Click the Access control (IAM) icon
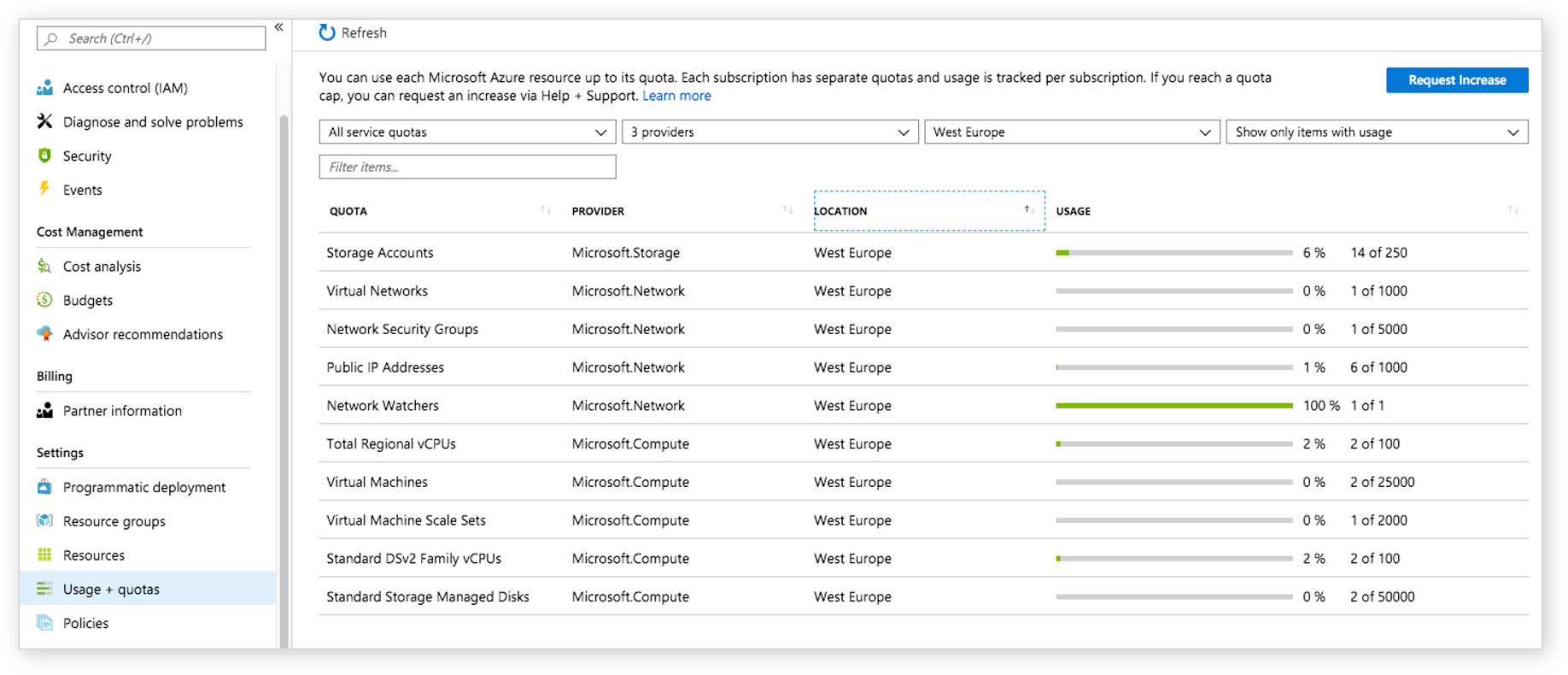Image resolution: width=1568 pixels, height=675 pixels. point(45,87)
